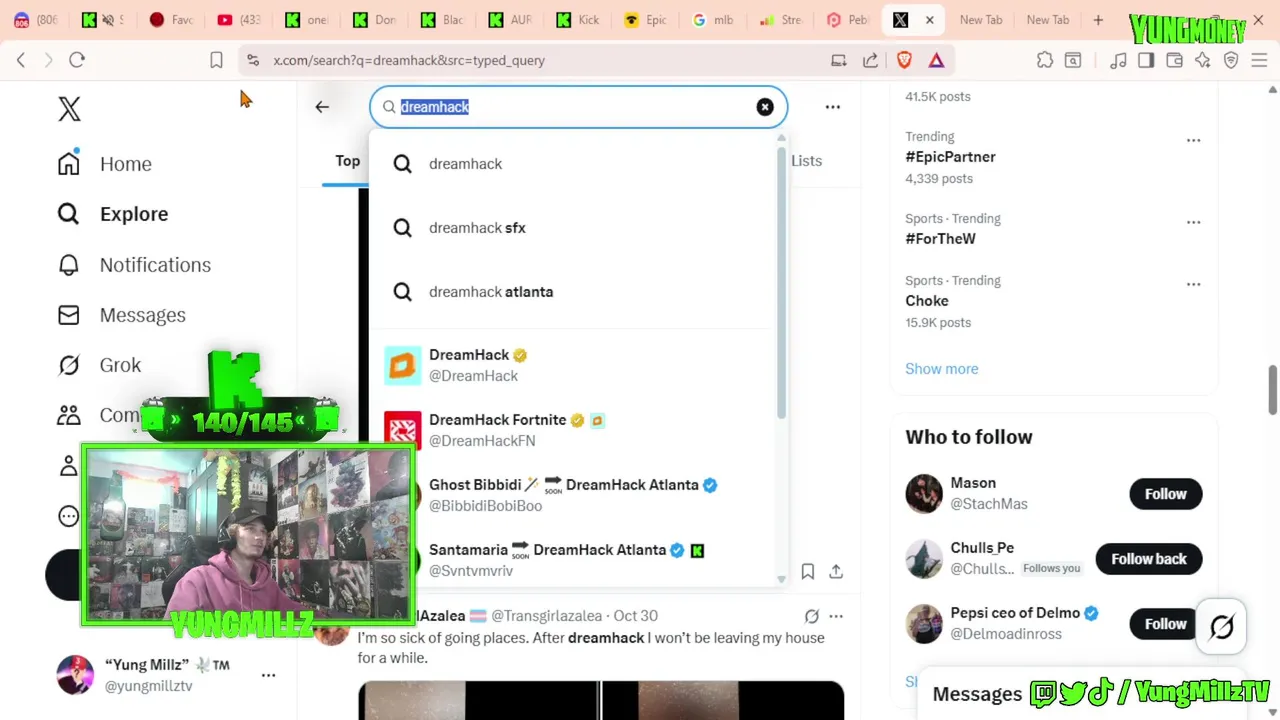Image resolution: width=1280 pixels, height=720 pixels.
Task: Bookmark the post with the bookmark icon
Action: pos(807,572)
